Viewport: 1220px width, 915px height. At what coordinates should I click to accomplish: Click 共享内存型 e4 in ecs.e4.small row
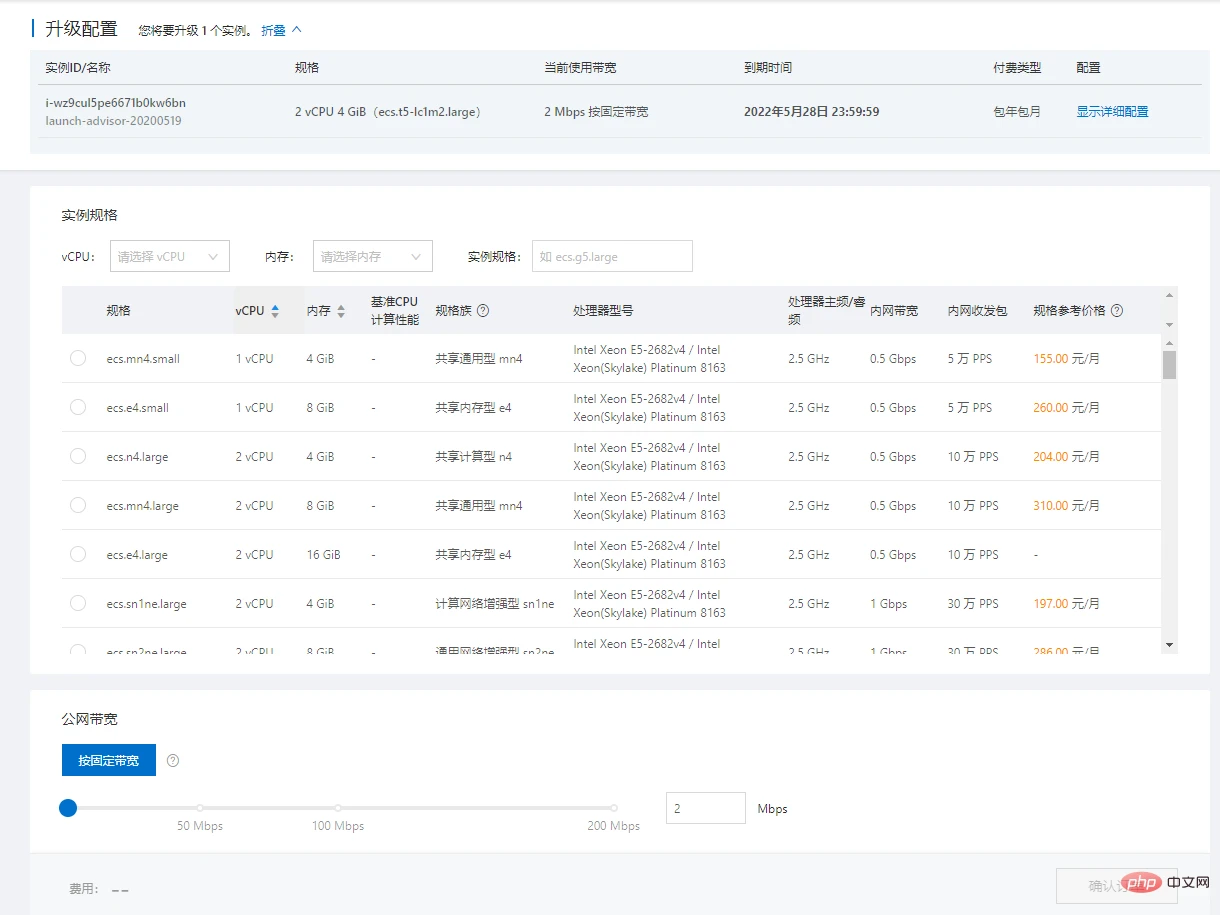point(473,407)
